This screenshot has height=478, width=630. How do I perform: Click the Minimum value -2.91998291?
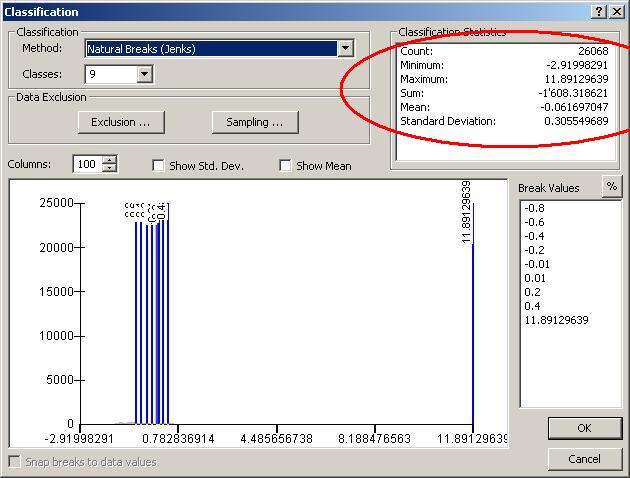tap(577, 65)
